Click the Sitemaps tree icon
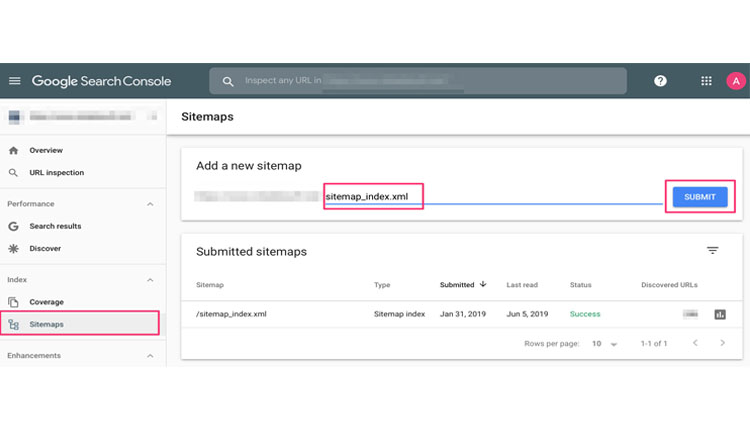This screenshot has width=750, height=430. click(x=13, y=325)
